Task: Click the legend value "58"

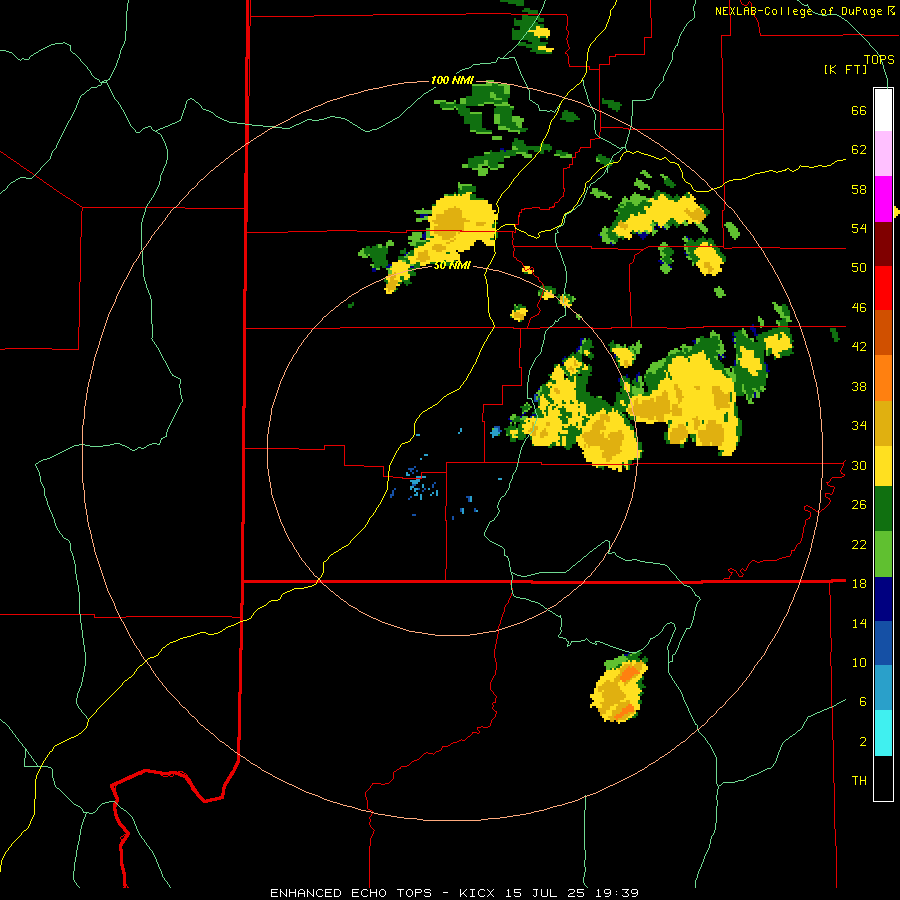Action: [859, 189]
